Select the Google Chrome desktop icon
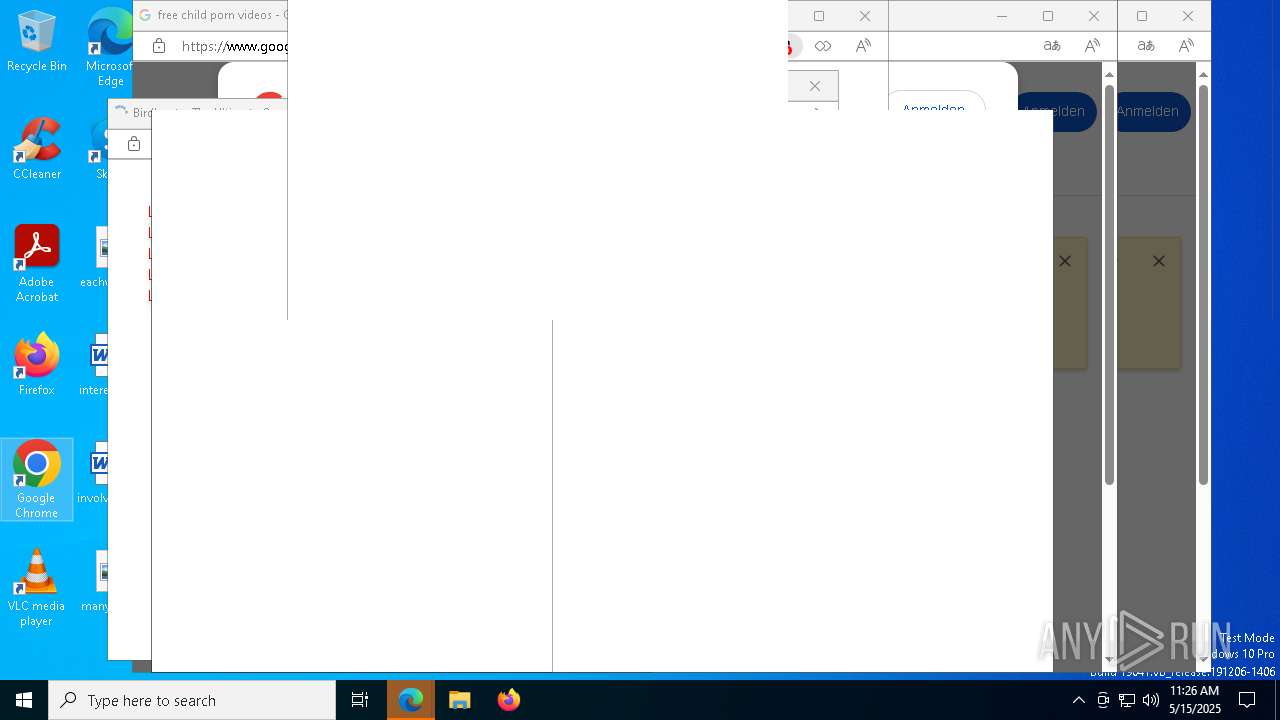 (x=36, y=479)
